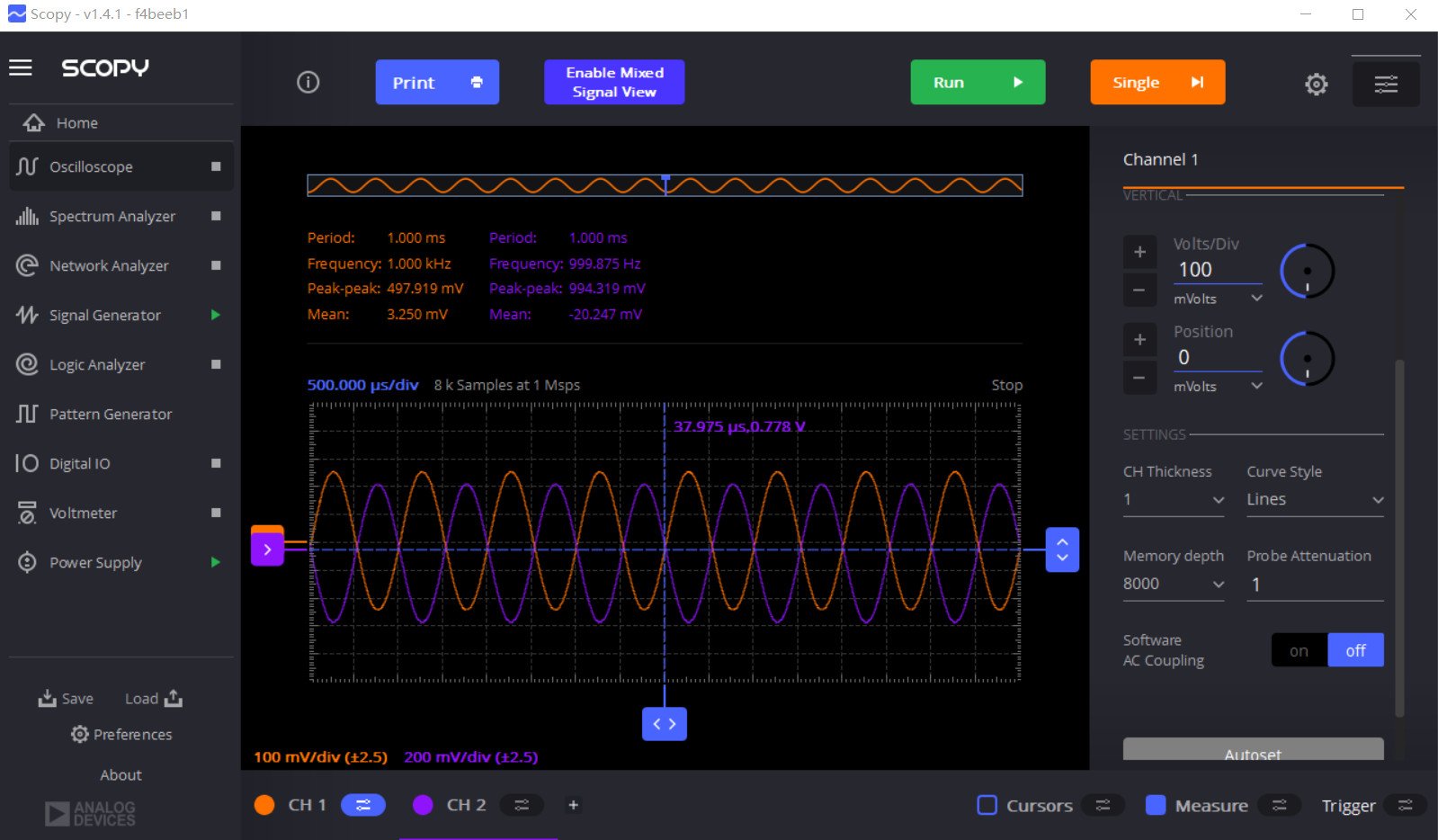This screenshot has height=840, width=1438.
Task: Turn on Software AC Coupling
Action: 1299,650
